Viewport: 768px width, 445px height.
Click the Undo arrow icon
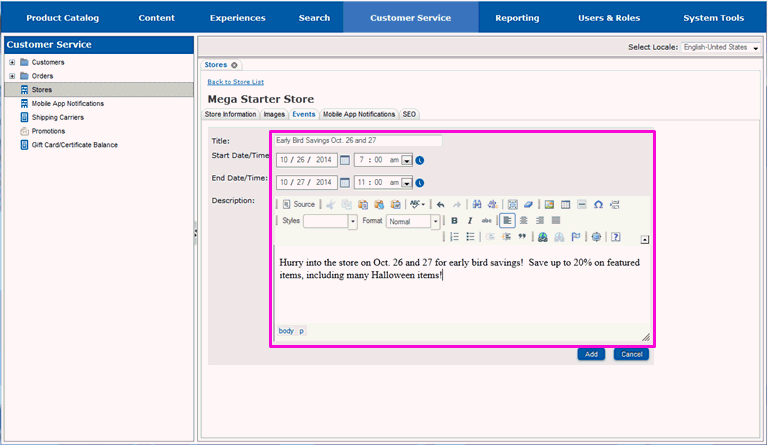440,205
